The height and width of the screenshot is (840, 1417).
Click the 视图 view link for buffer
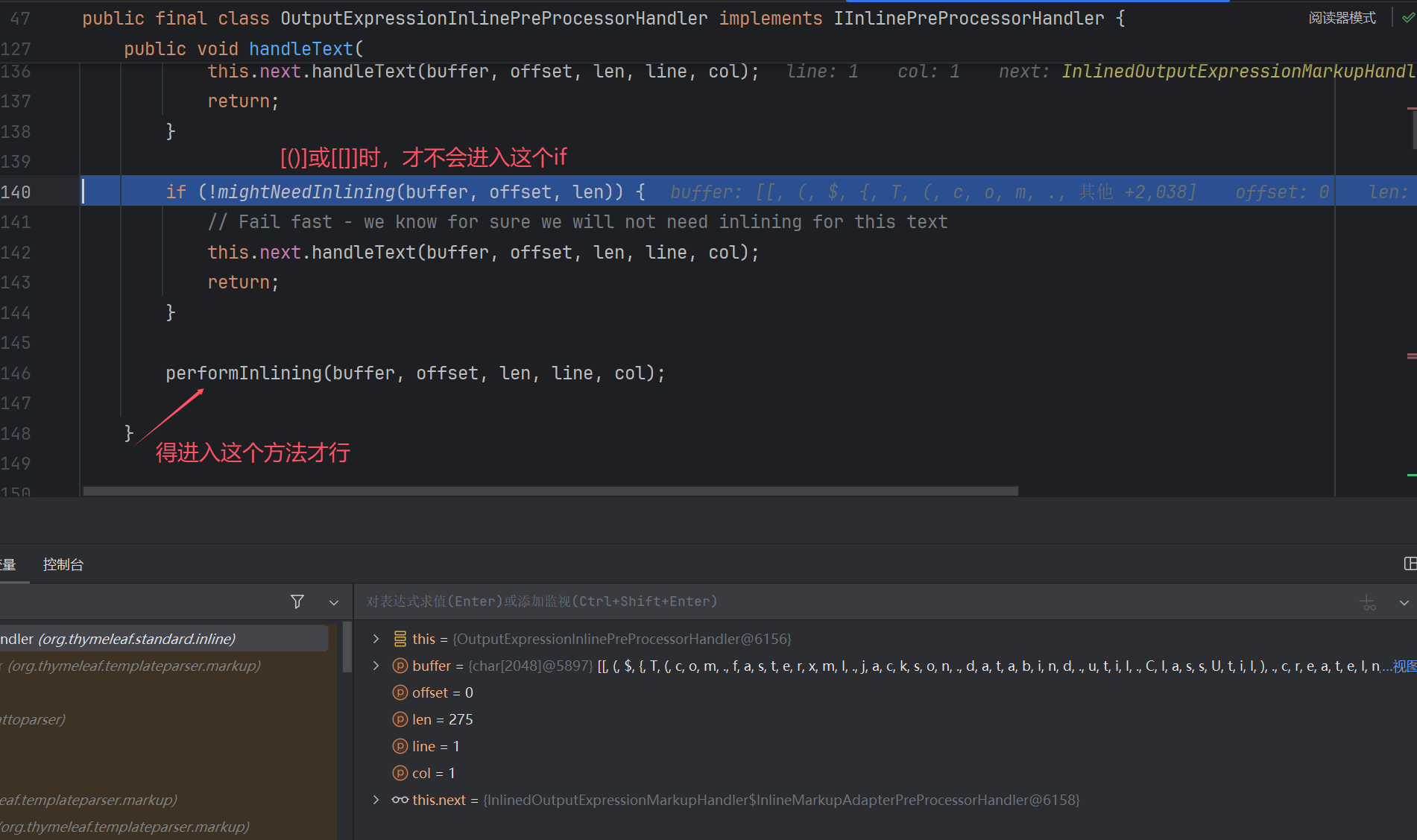[x=1404, y=666]
